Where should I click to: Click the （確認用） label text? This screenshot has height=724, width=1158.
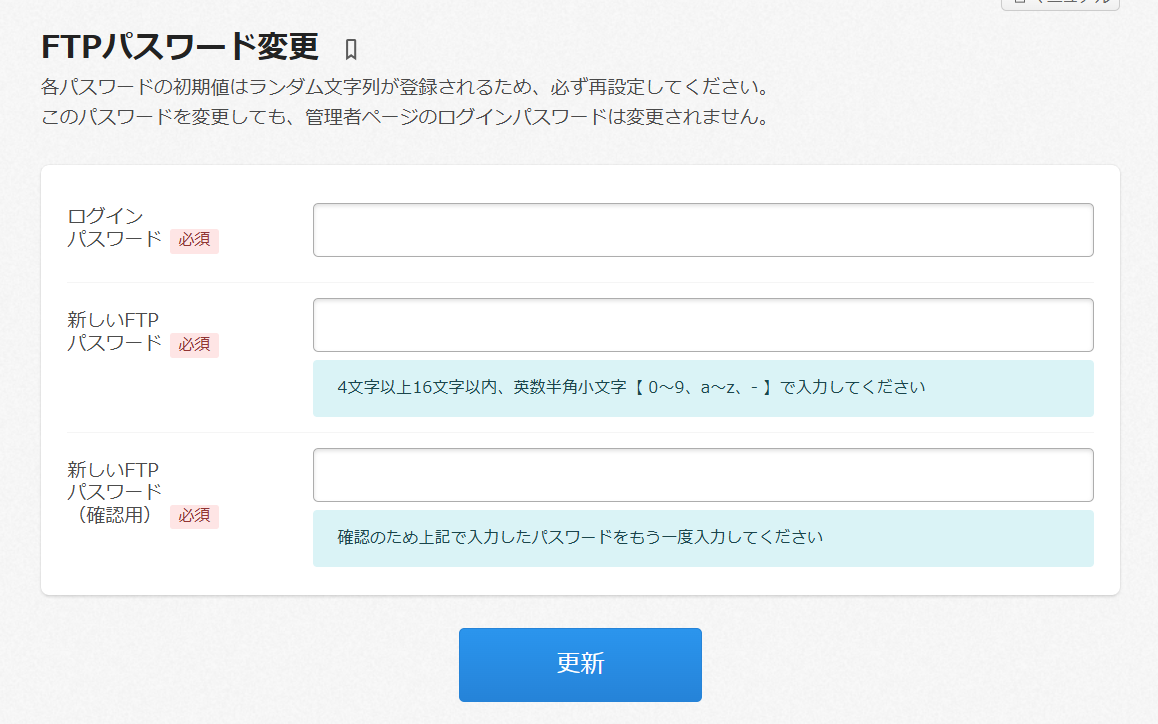coord(113,516)
